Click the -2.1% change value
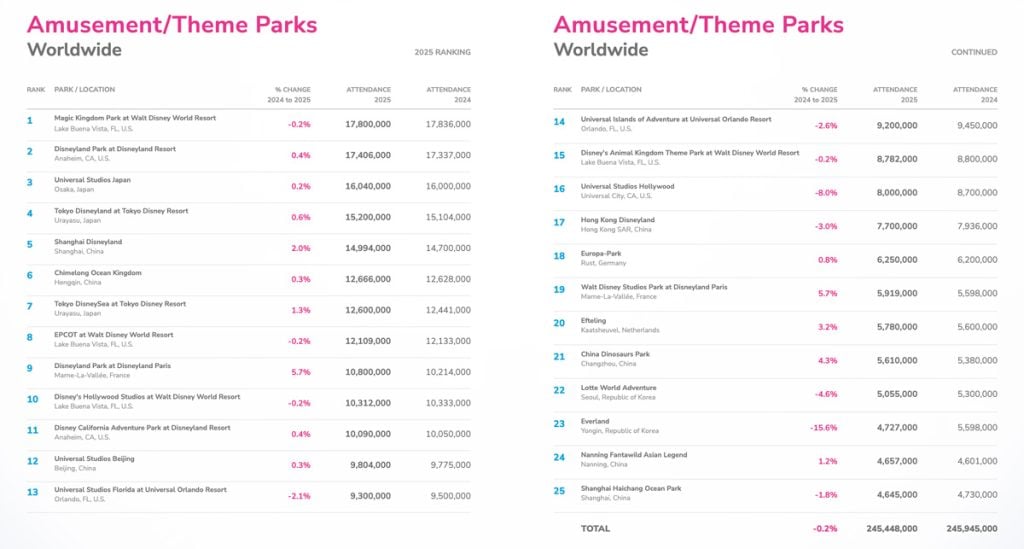Image resolution: width=1024 pixels, height=549 pixels. click(299, 496)
